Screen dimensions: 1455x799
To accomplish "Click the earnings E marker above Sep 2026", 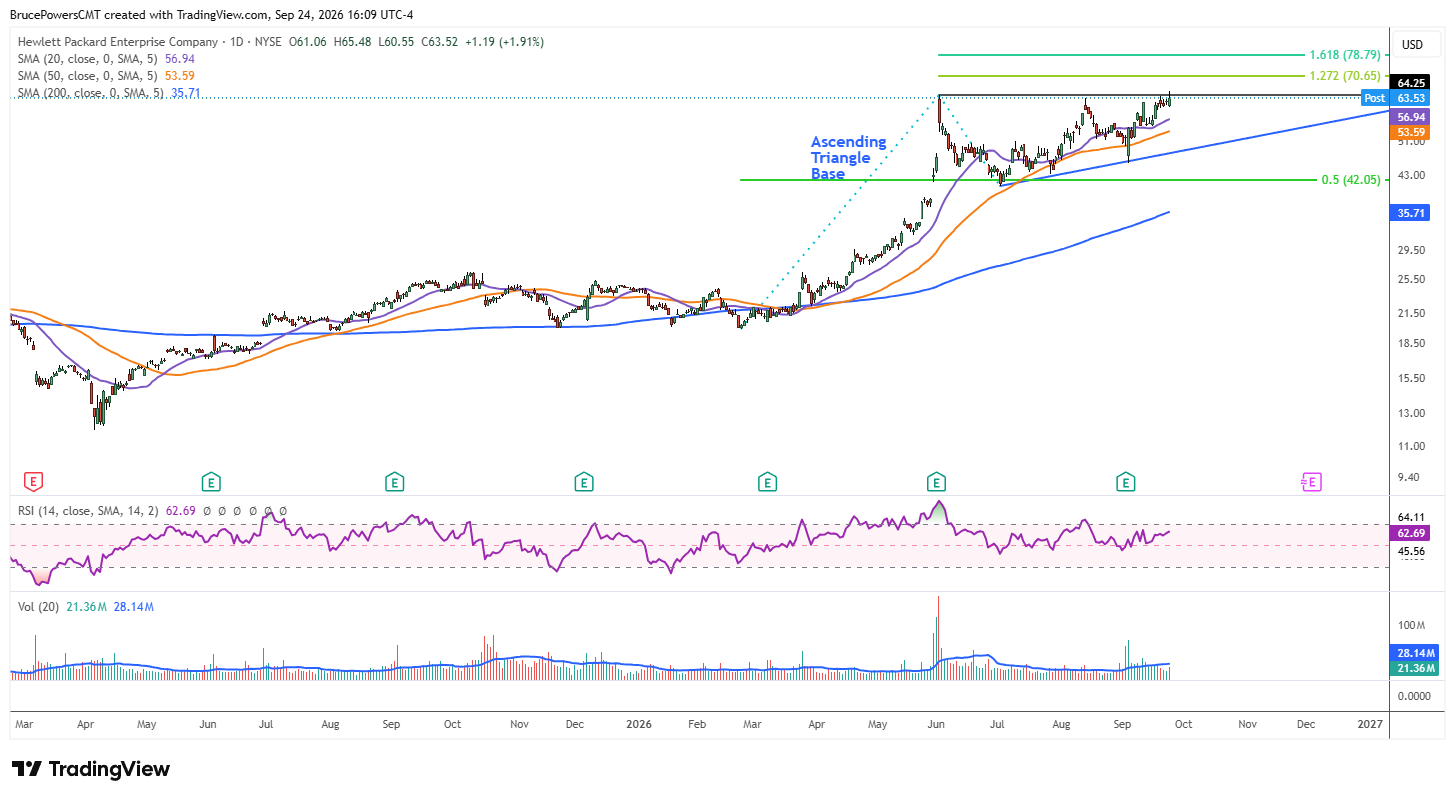I will pyautogui.click(x=1126, y=482).
